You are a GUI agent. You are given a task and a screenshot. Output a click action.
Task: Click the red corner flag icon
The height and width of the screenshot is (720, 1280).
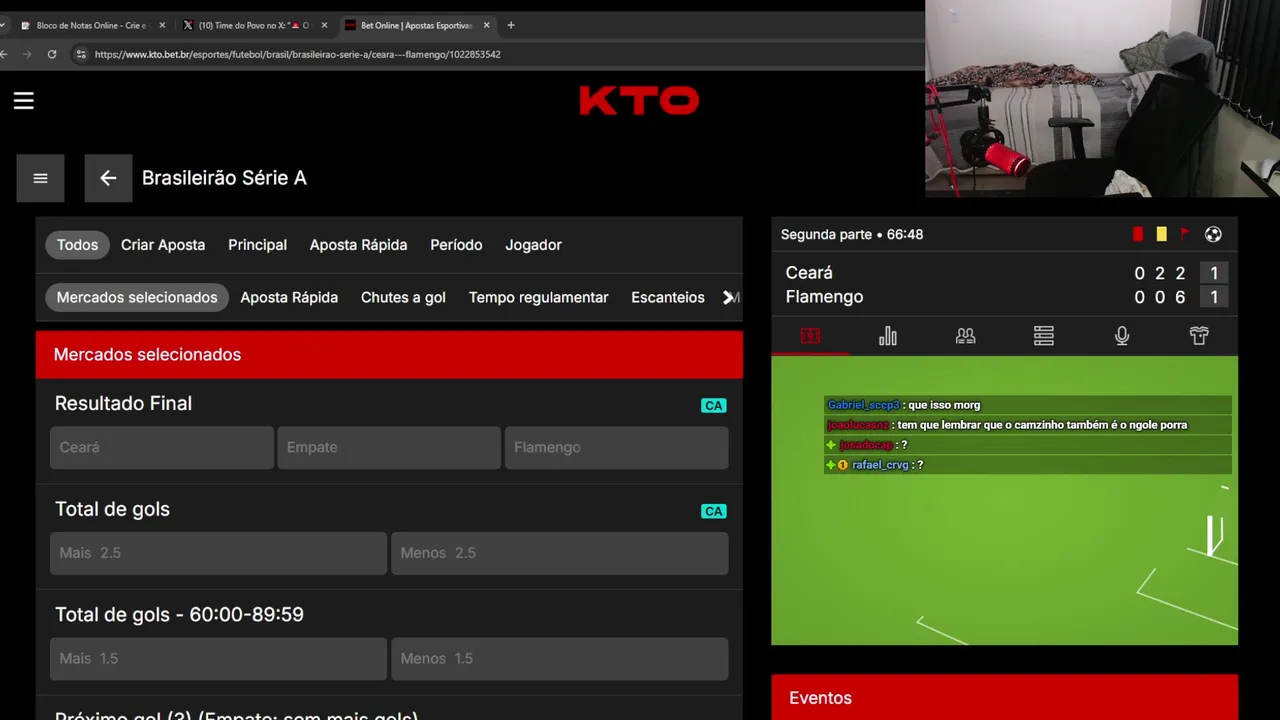(1185, 234)
